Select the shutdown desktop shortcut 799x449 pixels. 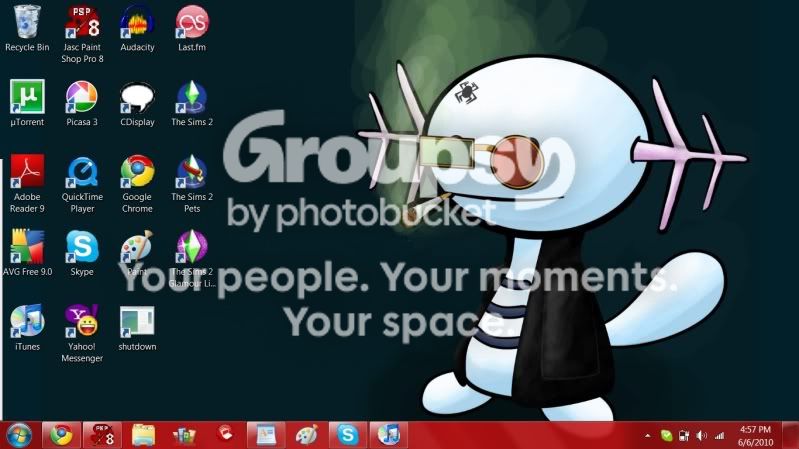137,328
